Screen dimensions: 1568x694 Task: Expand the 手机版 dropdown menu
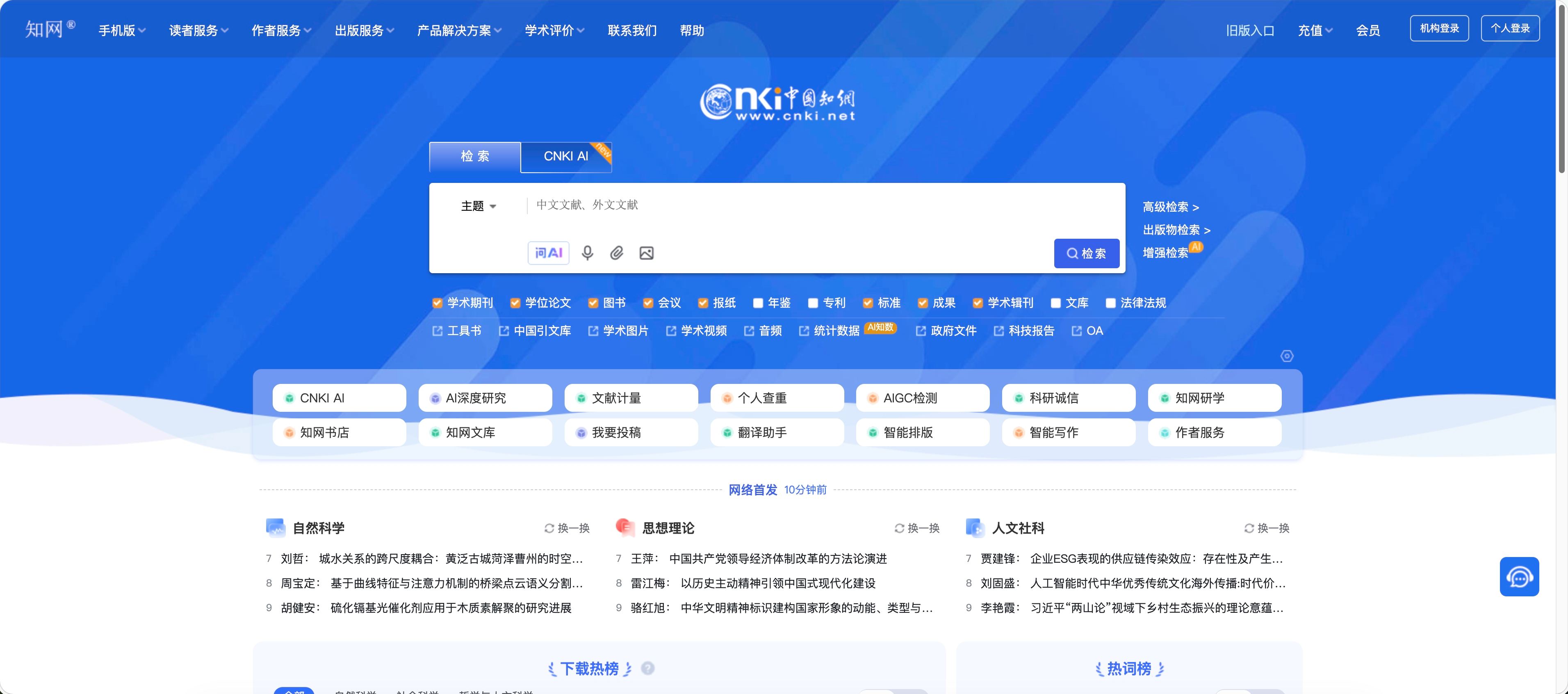(x=122, y=30)
